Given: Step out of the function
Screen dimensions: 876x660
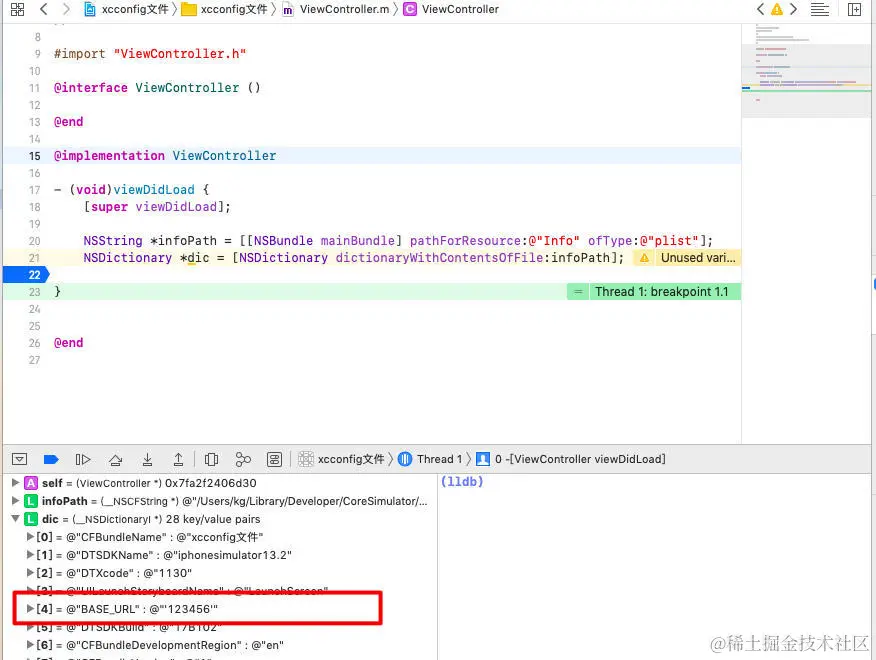Looking at the screenshot, I should point(178,459).
